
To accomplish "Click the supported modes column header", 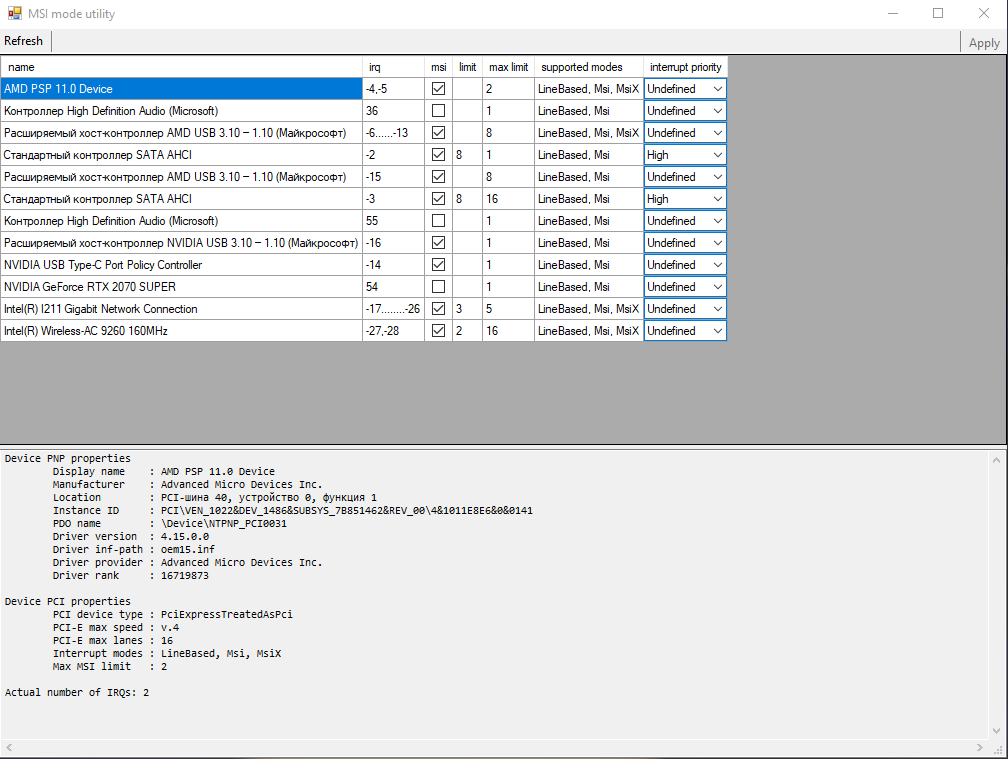I will pos(589,67).
